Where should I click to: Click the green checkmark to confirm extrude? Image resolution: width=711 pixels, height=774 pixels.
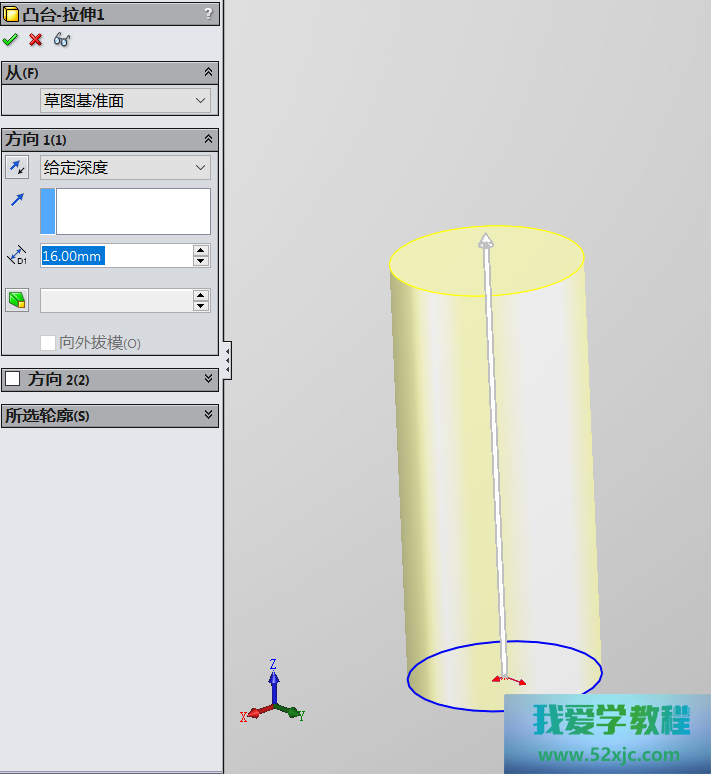(x=11, y=40)
